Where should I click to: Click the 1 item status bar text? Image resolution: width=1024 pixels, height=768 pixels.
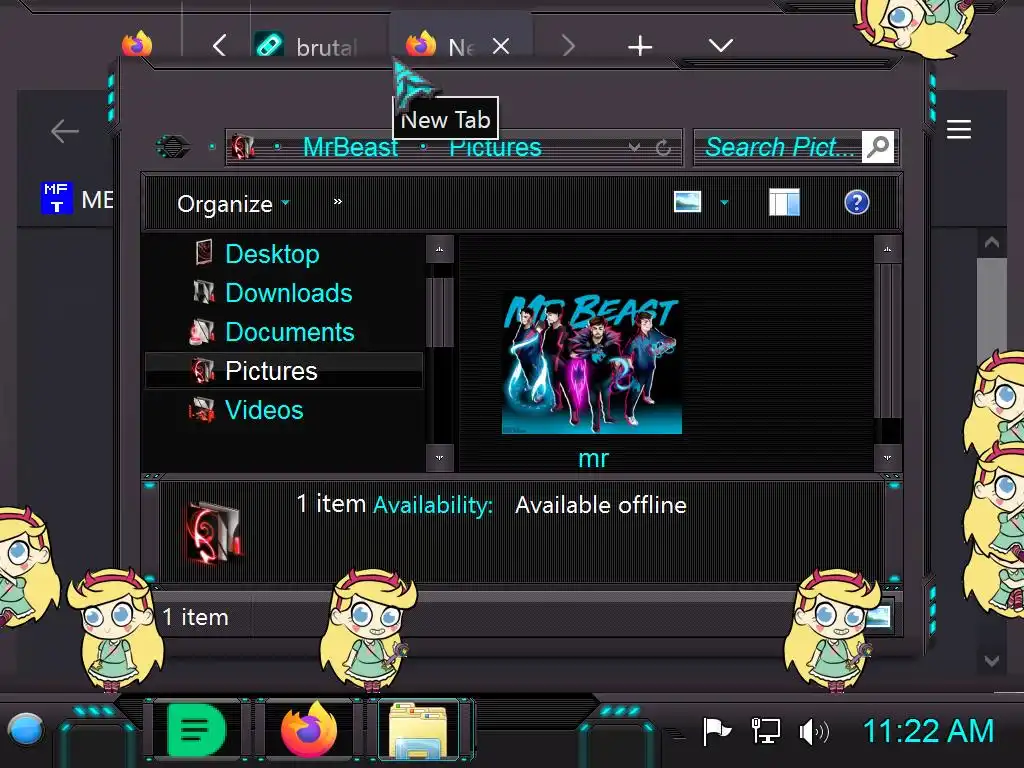click(x=195, y=617)
